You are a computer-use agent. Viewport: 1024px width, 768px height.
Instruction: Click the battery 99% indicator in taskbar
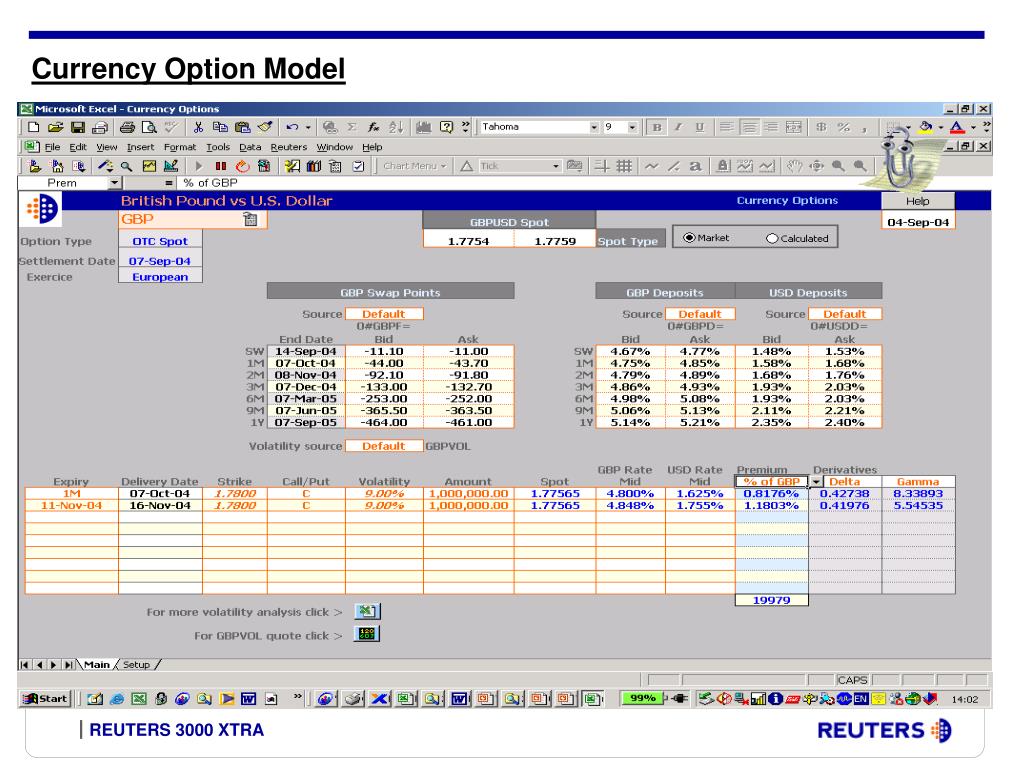[641, 699]
